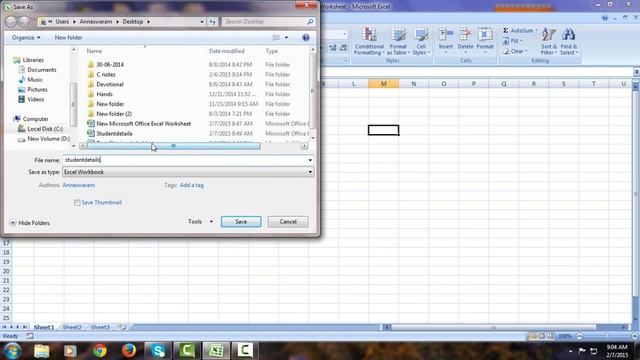Open the media player taskbar icon
The image size is (640, 360).
point(70,351)
